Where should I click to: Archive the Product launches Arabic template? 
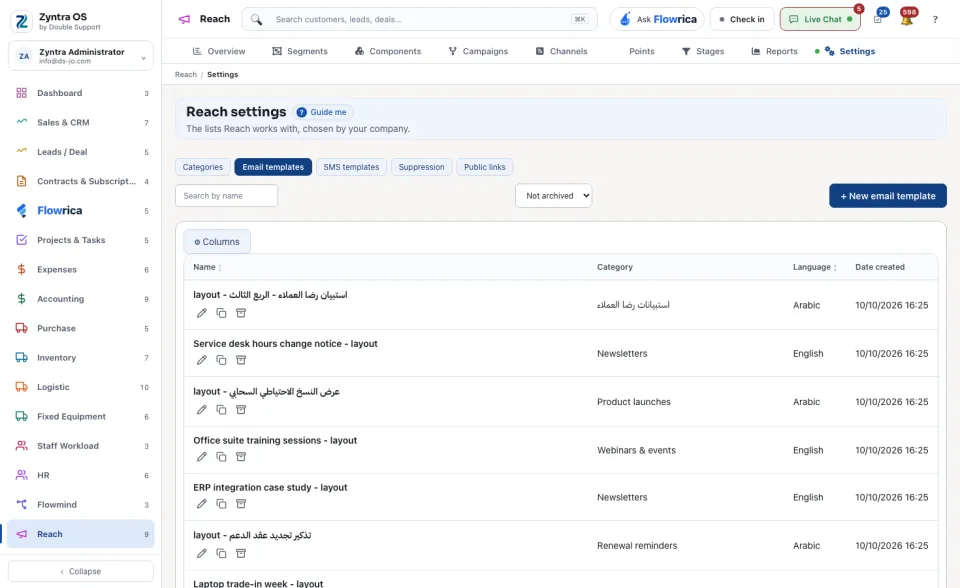click(x=241, y=410)
